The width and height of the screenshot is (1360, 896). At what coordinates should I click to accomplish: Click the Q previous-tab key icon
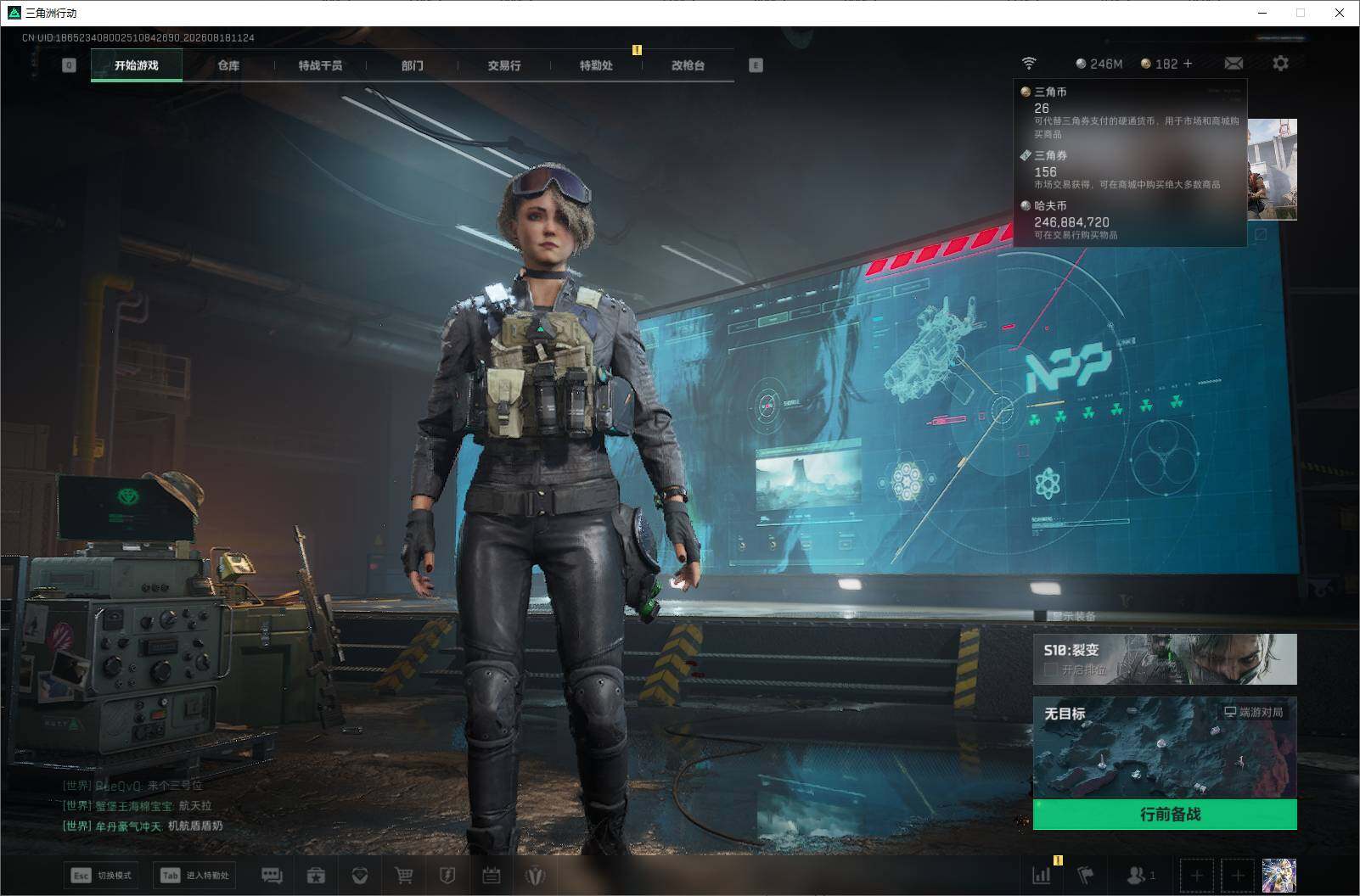(x=70, y=65)
